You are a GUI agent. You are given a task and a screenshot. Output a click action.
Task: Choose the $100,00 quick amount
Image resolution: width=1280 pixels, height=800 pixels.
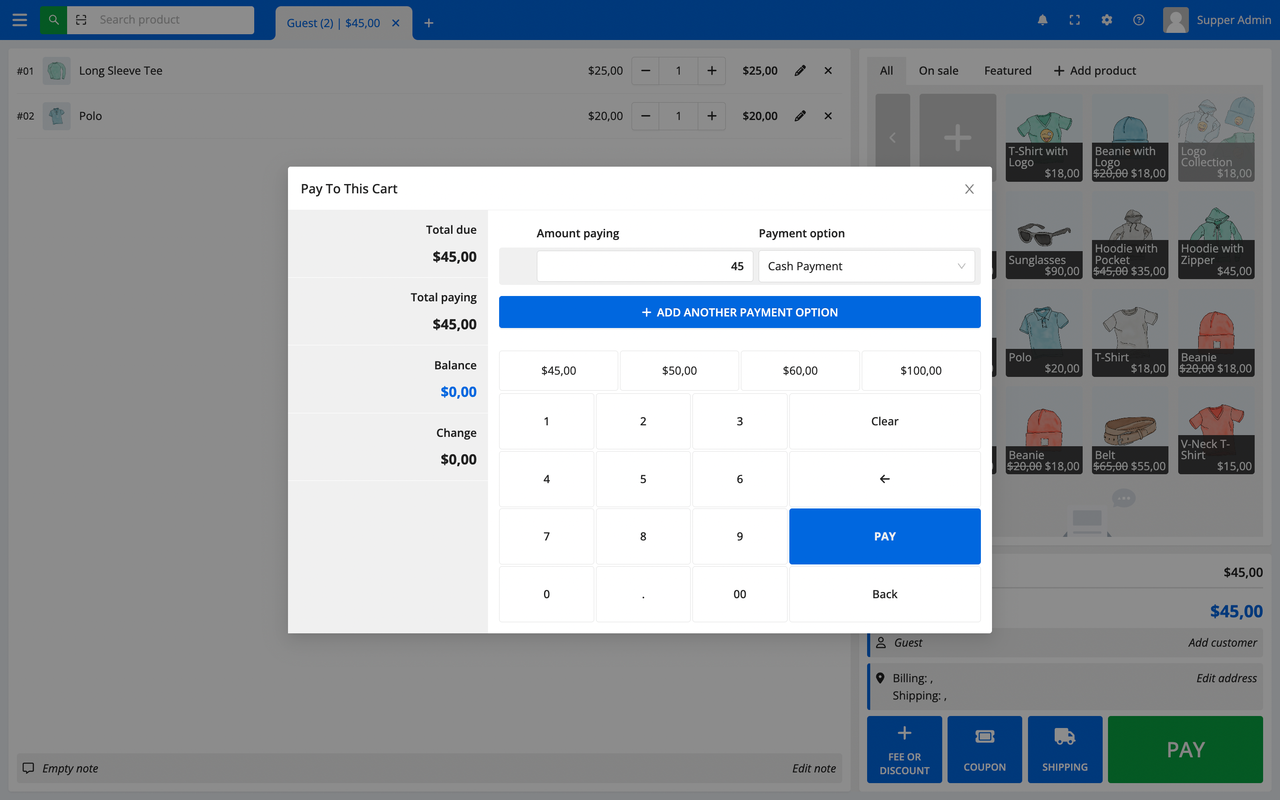(921, 371)
